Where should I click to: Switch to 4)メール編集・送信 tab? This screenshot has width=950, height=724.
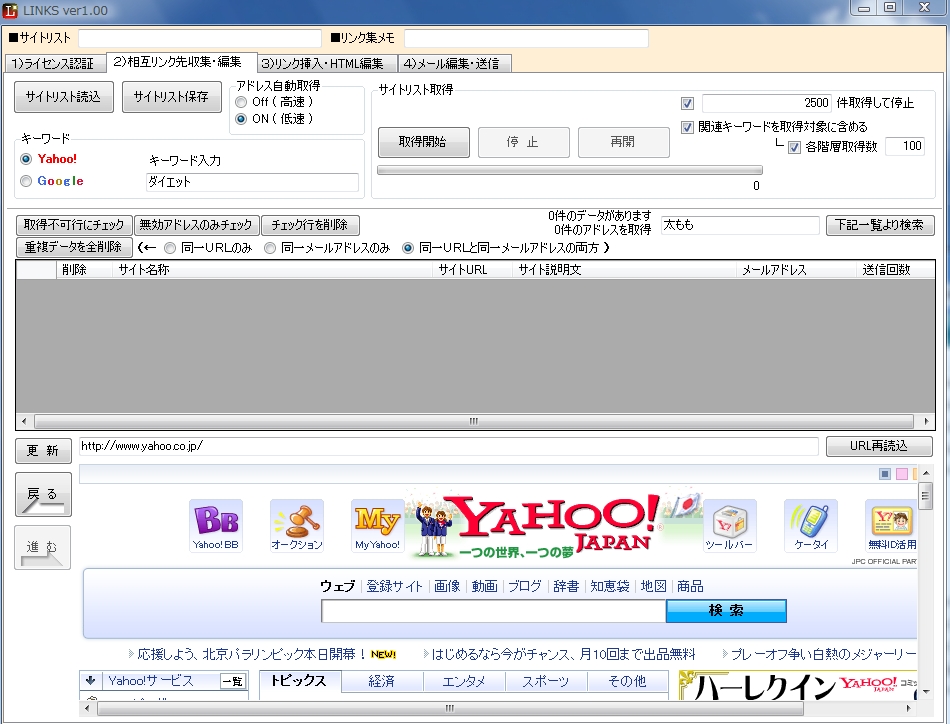coord(454,64)
